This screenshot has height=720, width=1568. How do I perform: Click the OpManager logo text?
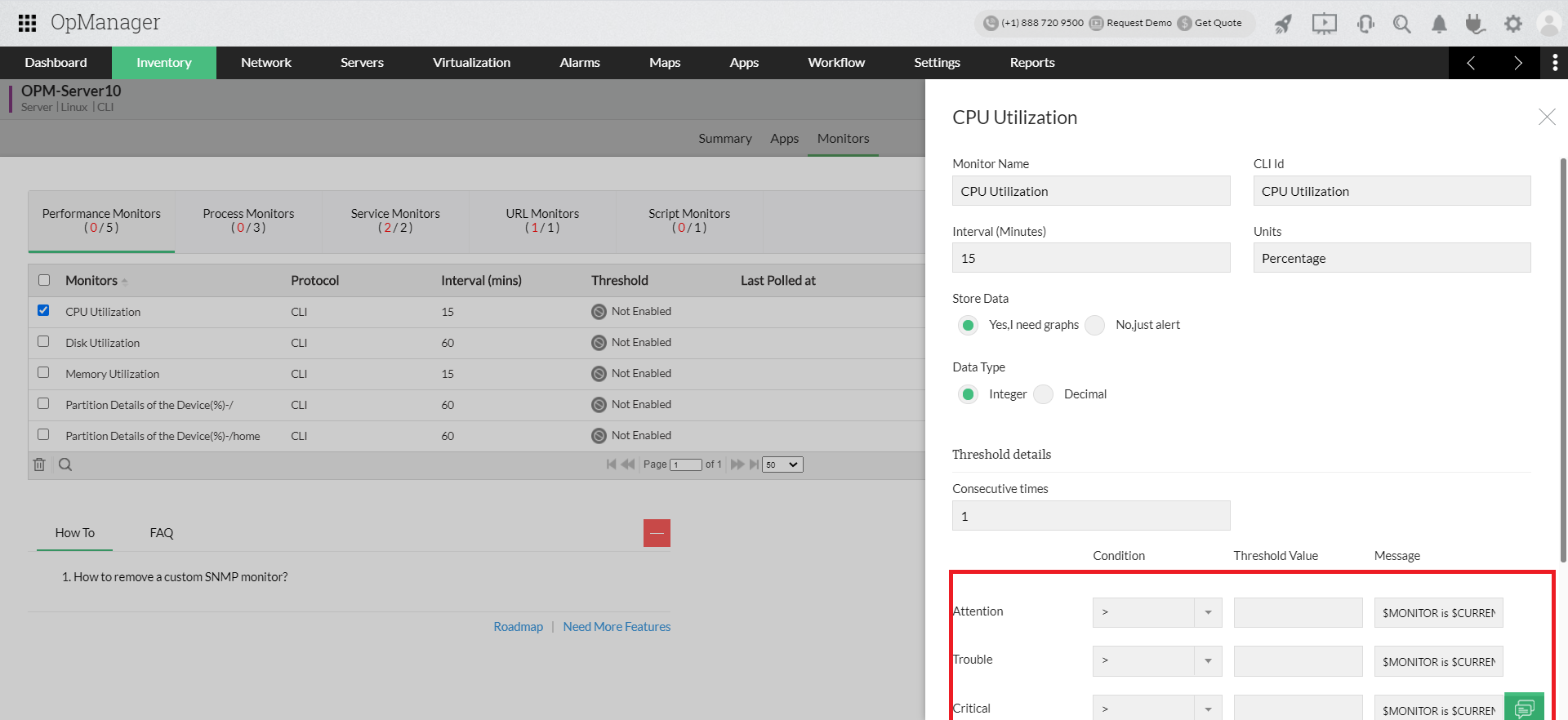pyautogui.click(x=105, y=22)
